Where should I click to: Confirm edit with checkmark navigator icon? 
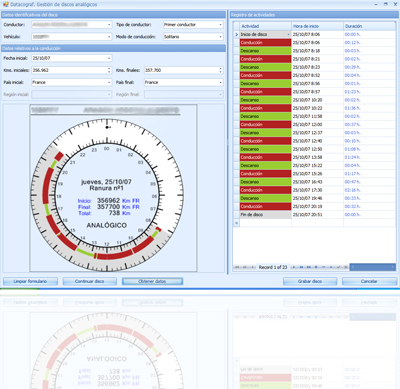(x=338, y=267)
